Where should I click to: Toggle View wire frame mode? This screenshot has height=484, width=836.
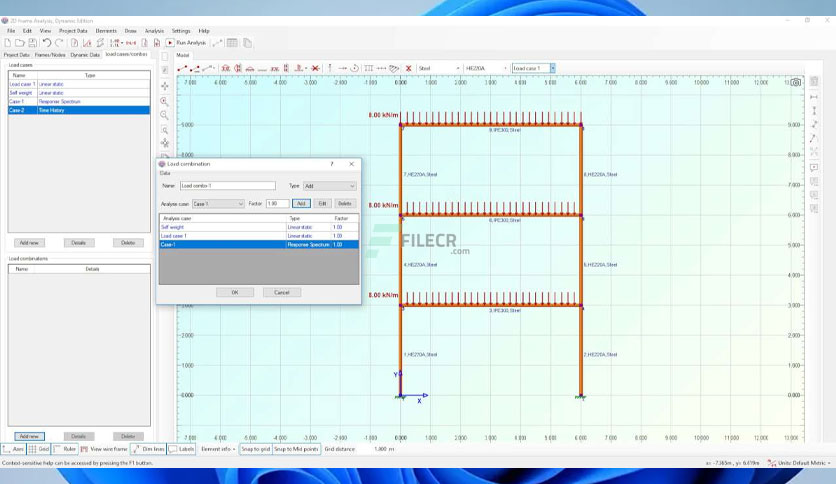104,449
